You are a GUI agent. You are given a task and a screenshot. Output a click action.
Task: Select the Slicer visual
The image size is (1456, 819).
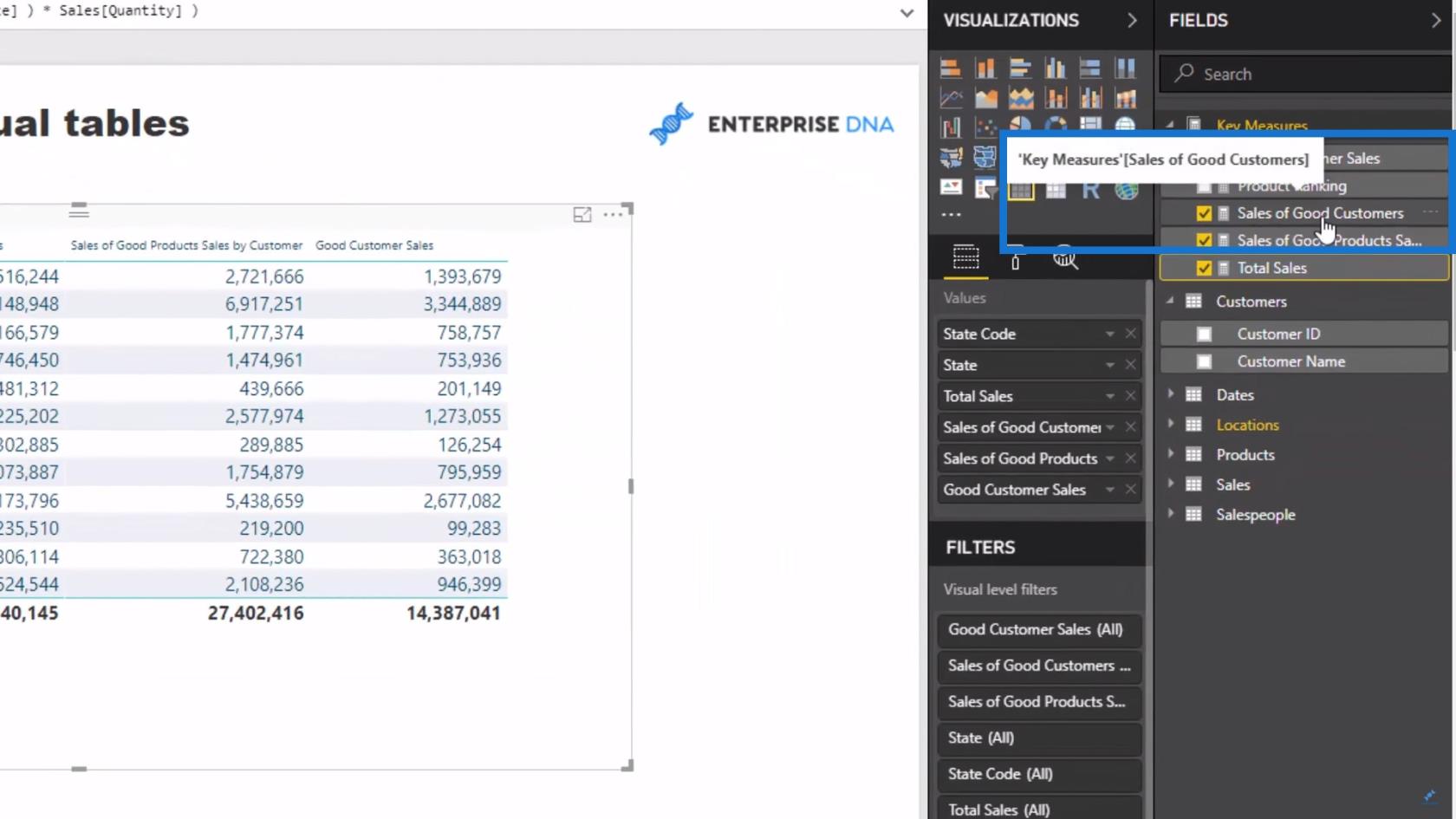tap(985, 187)
